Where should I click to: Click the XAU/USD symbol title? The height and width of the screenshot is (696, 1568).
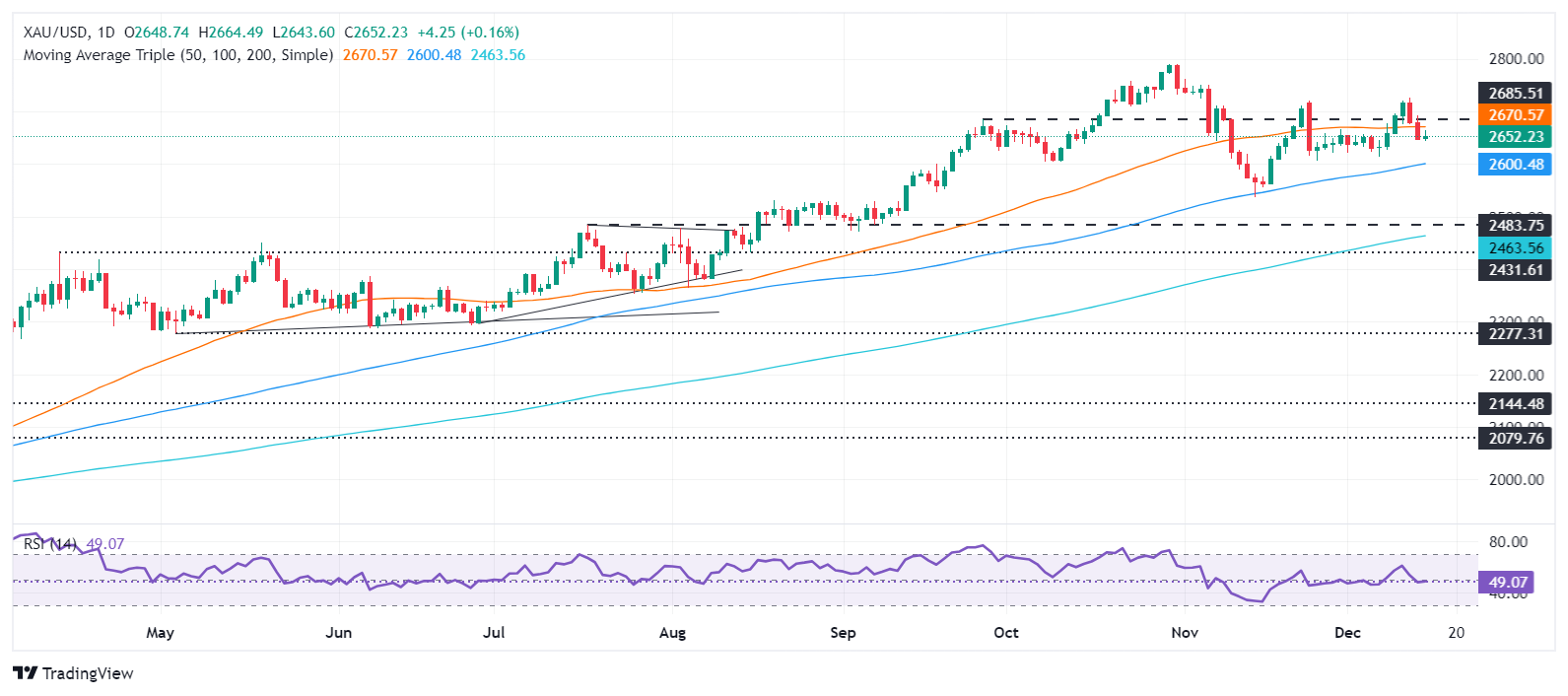[55, 33]
